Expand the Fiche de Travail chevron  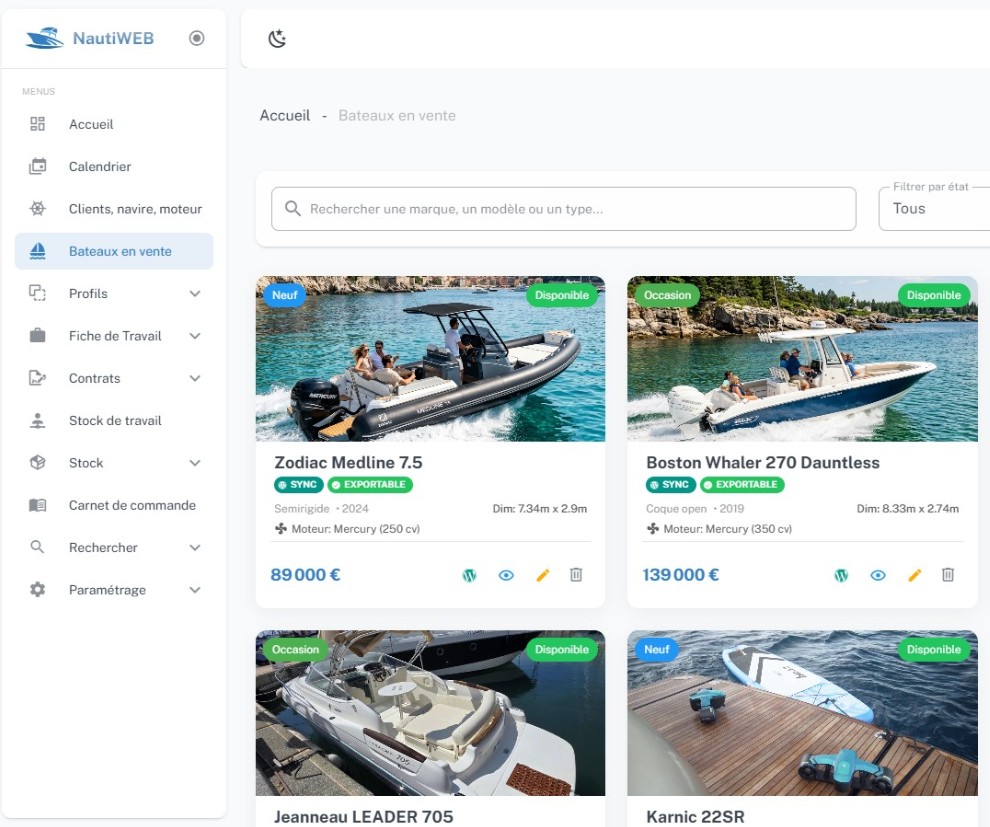tap(195, 336)
